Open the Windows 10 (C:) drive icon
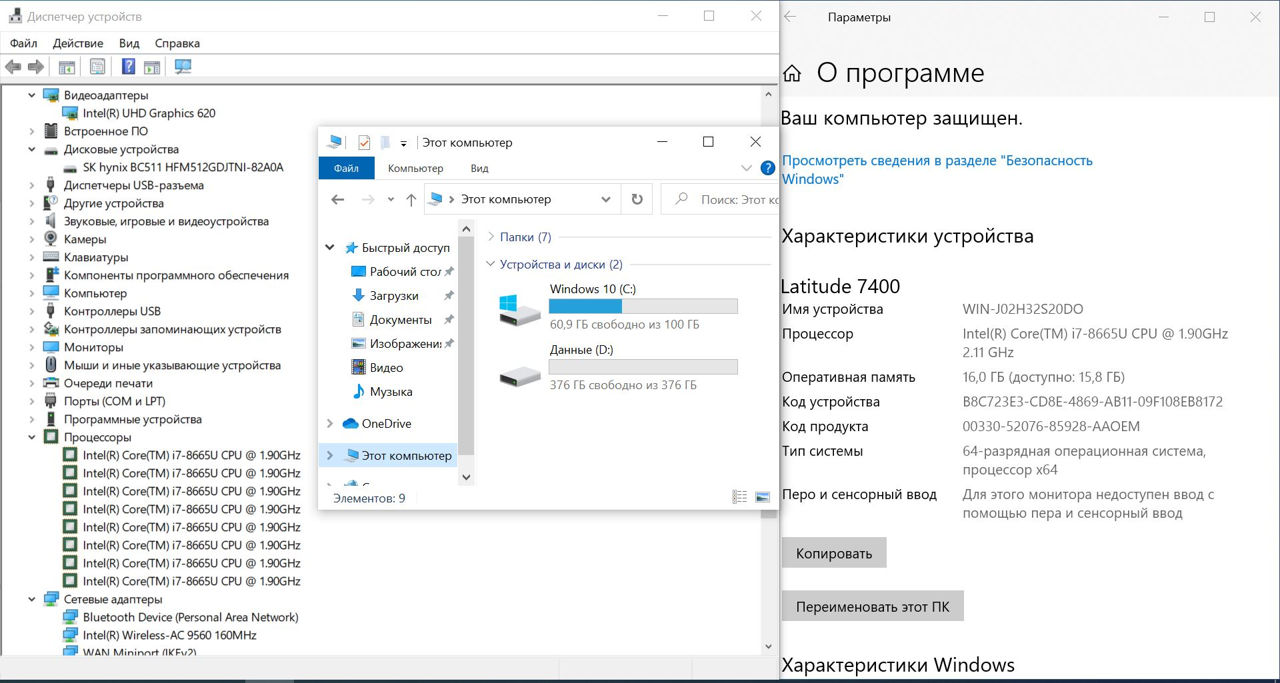The width and height of the screenshot is (1280, 683). 520,308
